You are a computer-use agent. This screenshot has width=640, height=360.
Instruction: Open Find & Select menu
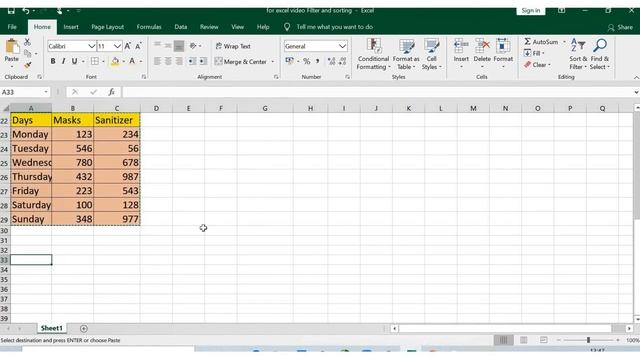tap(600, 54)
